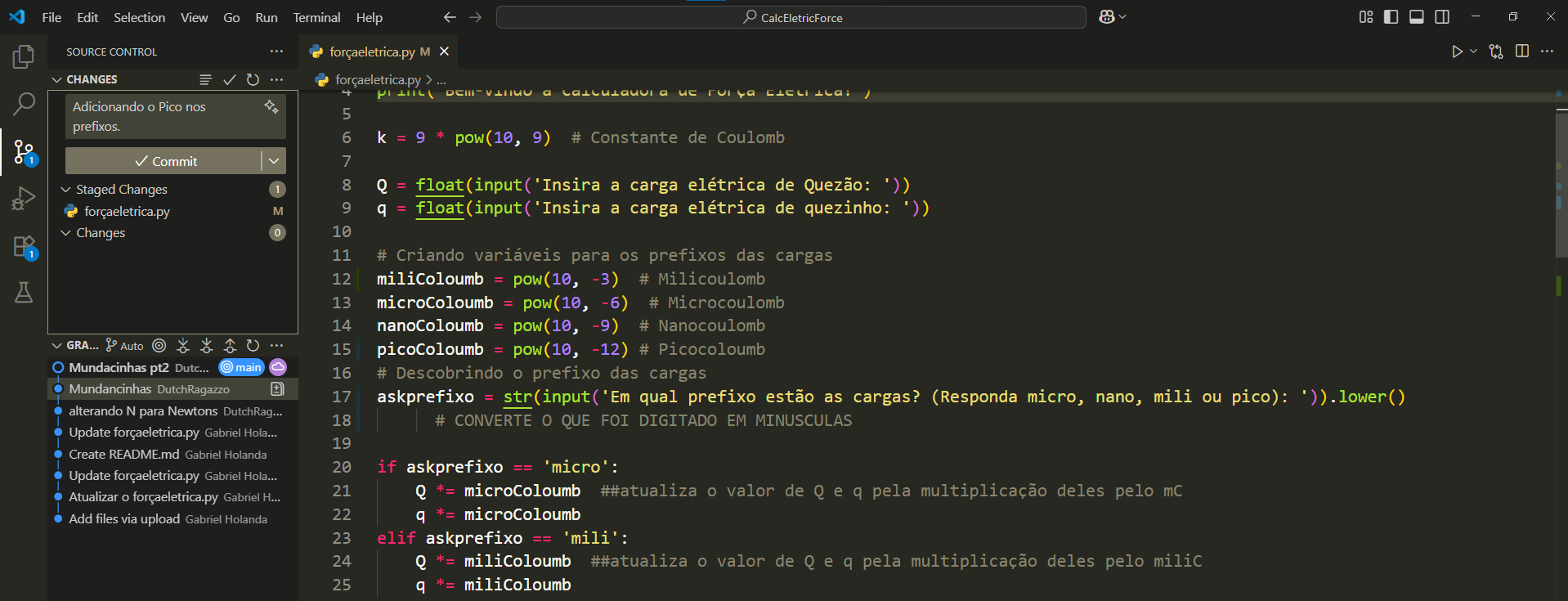Image resolution: width=1568 pixels, height=601 pixels.
Task: Split the editor to the right
Action: [x=1522, y=52]
